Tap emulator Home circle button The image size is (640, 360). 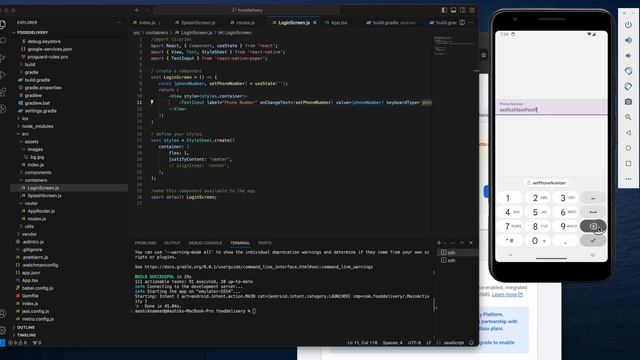pyautogui.click(x=628, y=148)
